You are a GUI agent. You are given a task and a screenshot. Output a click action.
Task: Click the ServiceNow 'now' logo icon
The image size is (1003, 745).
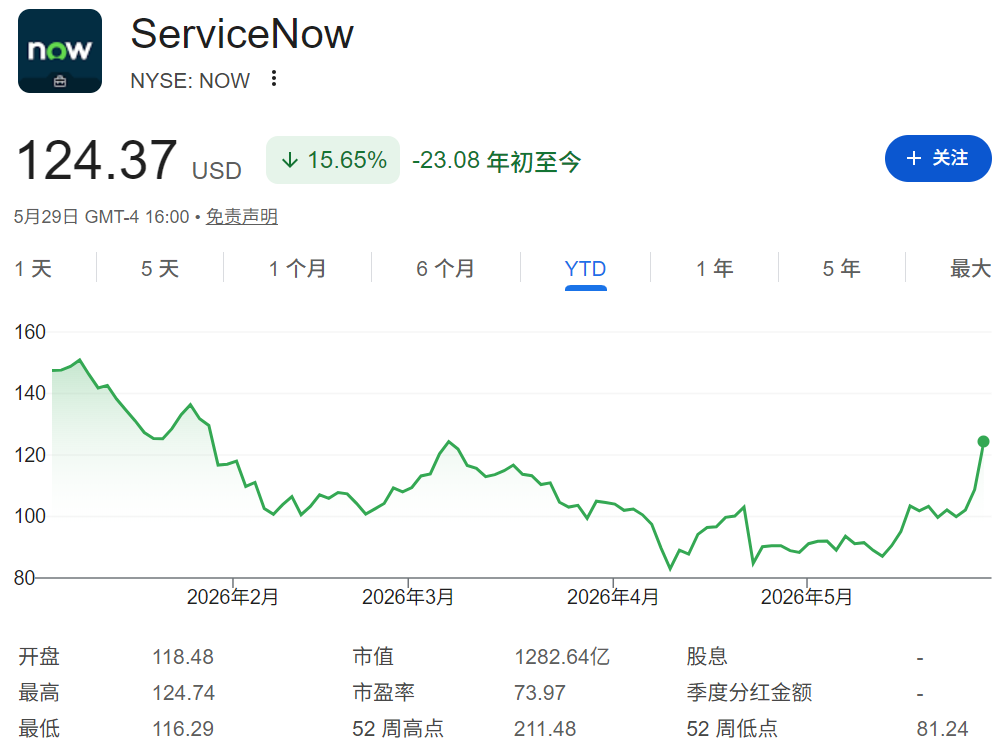[x=60, y=51]
